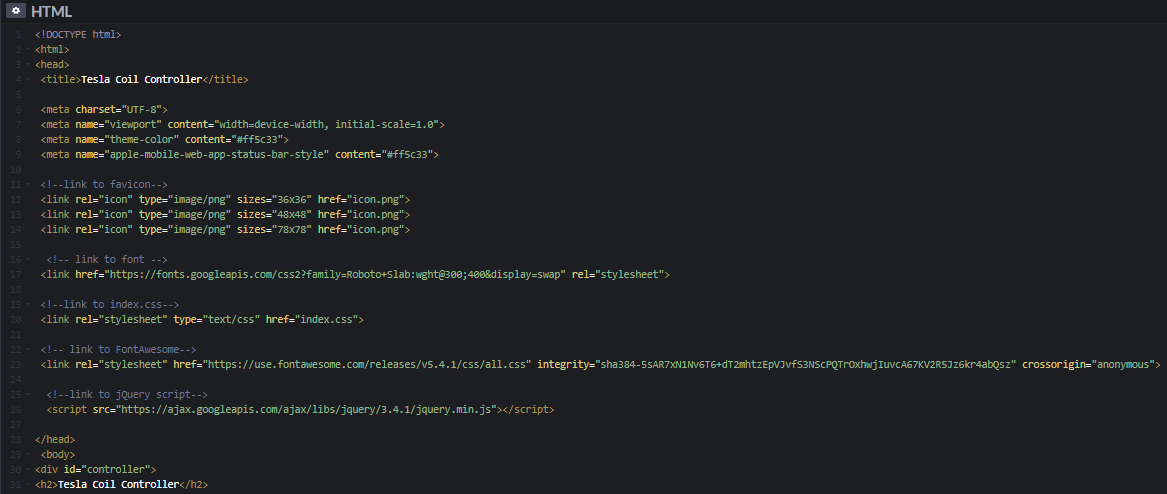Screen dimensions: 1167x494
Task: Collapse the jQuery comment fold on line 25
Action: tap(27, 394)
